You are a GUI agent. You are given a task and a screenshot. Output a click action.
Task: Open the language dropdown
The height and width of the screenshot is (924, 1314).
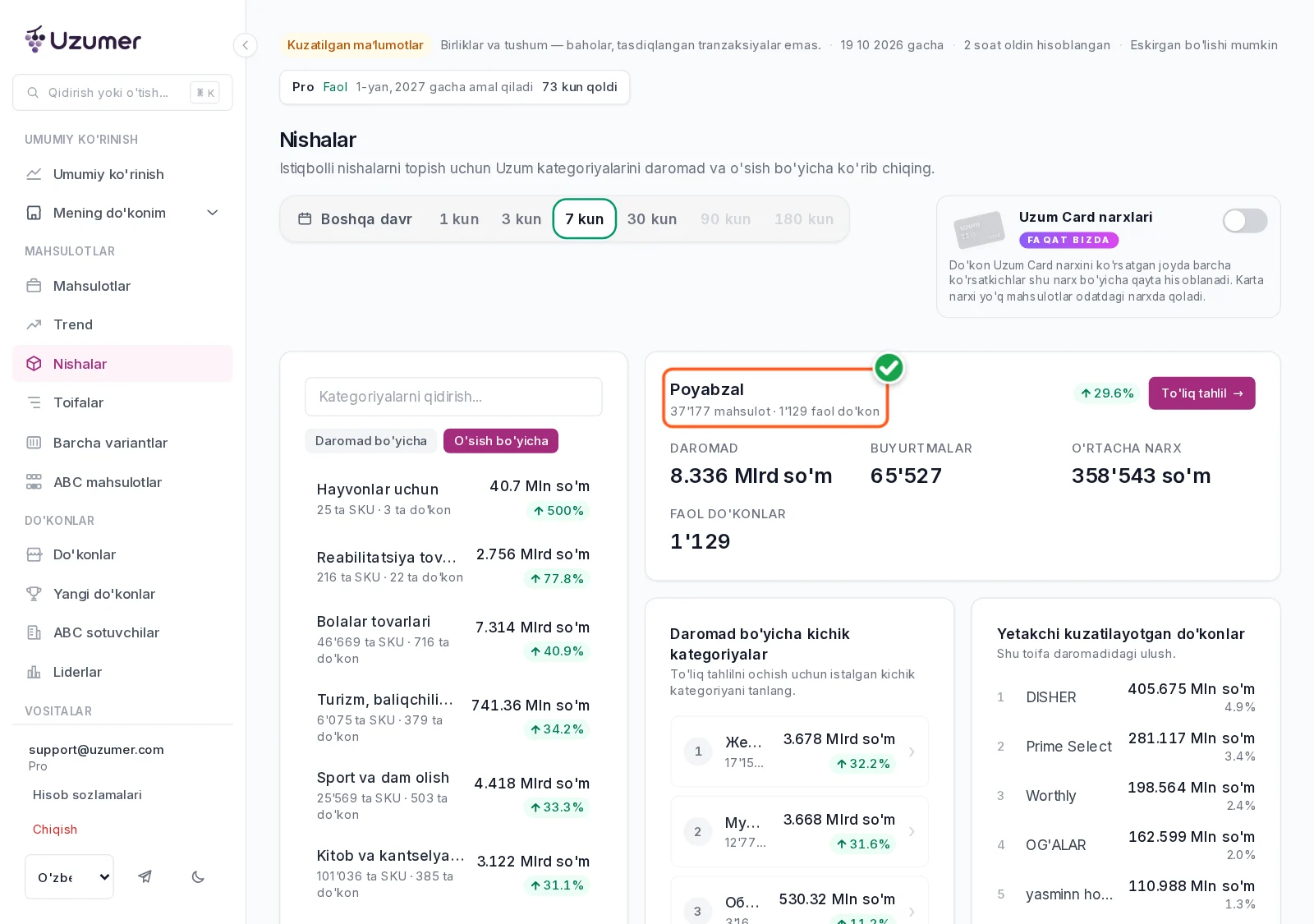point(69,876)
